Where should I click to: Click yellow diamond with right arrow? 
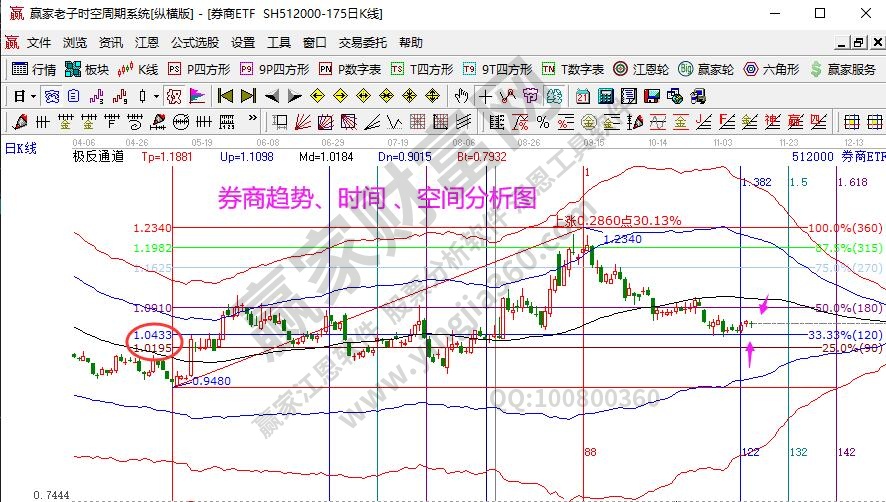point(340,96)
